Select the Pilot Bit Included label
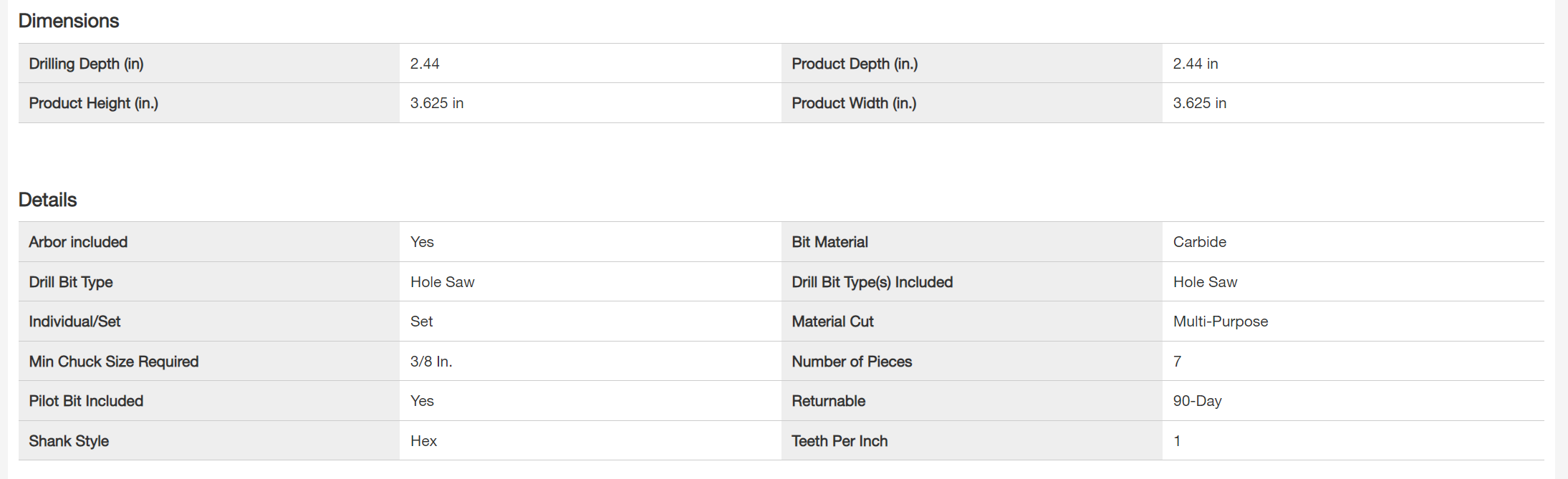 (86, 401)
